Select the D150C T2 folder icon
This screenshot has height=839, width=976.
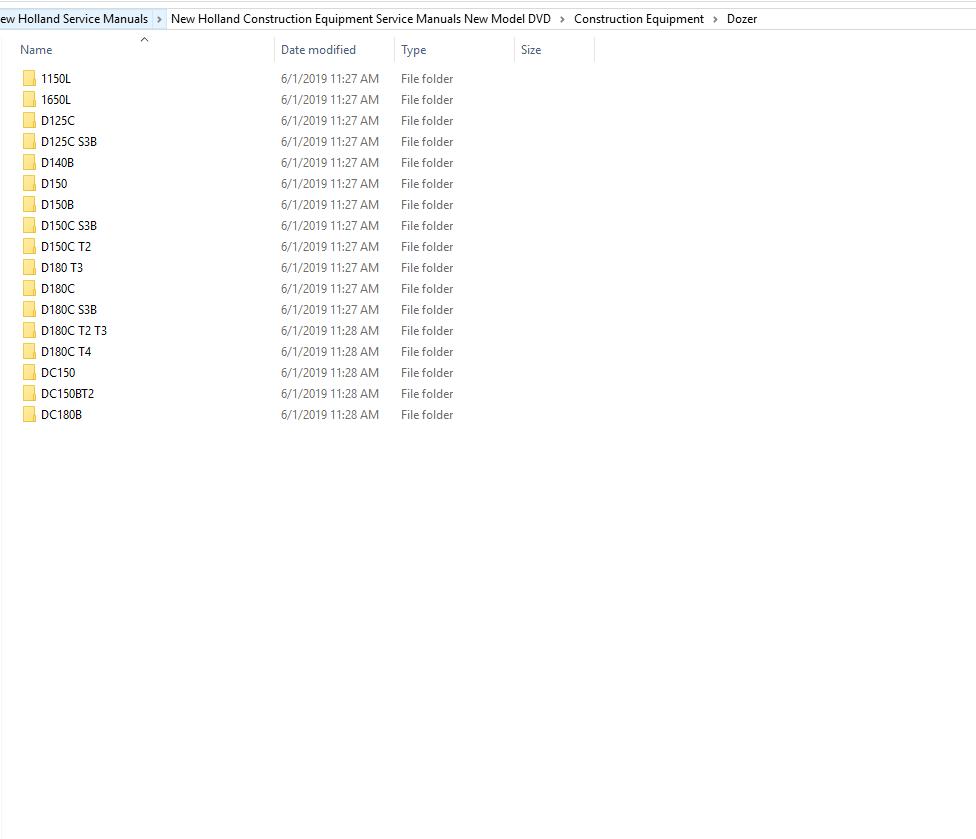click(x=29, y=246)
